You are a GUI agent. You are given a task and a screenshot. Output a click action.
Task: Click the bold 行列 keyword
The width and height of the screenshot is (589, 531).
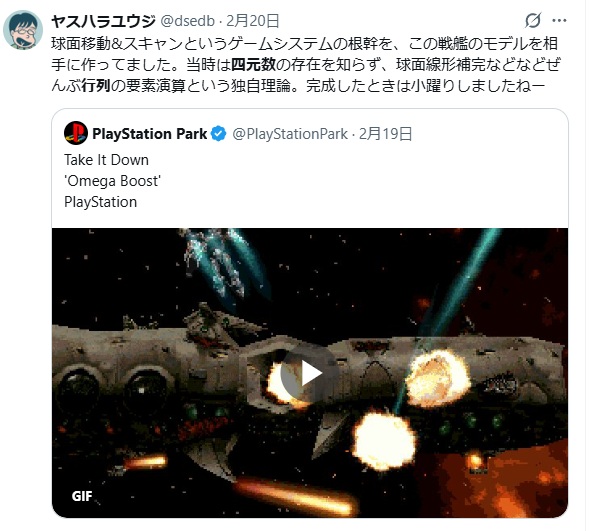[x=96, y=86]
